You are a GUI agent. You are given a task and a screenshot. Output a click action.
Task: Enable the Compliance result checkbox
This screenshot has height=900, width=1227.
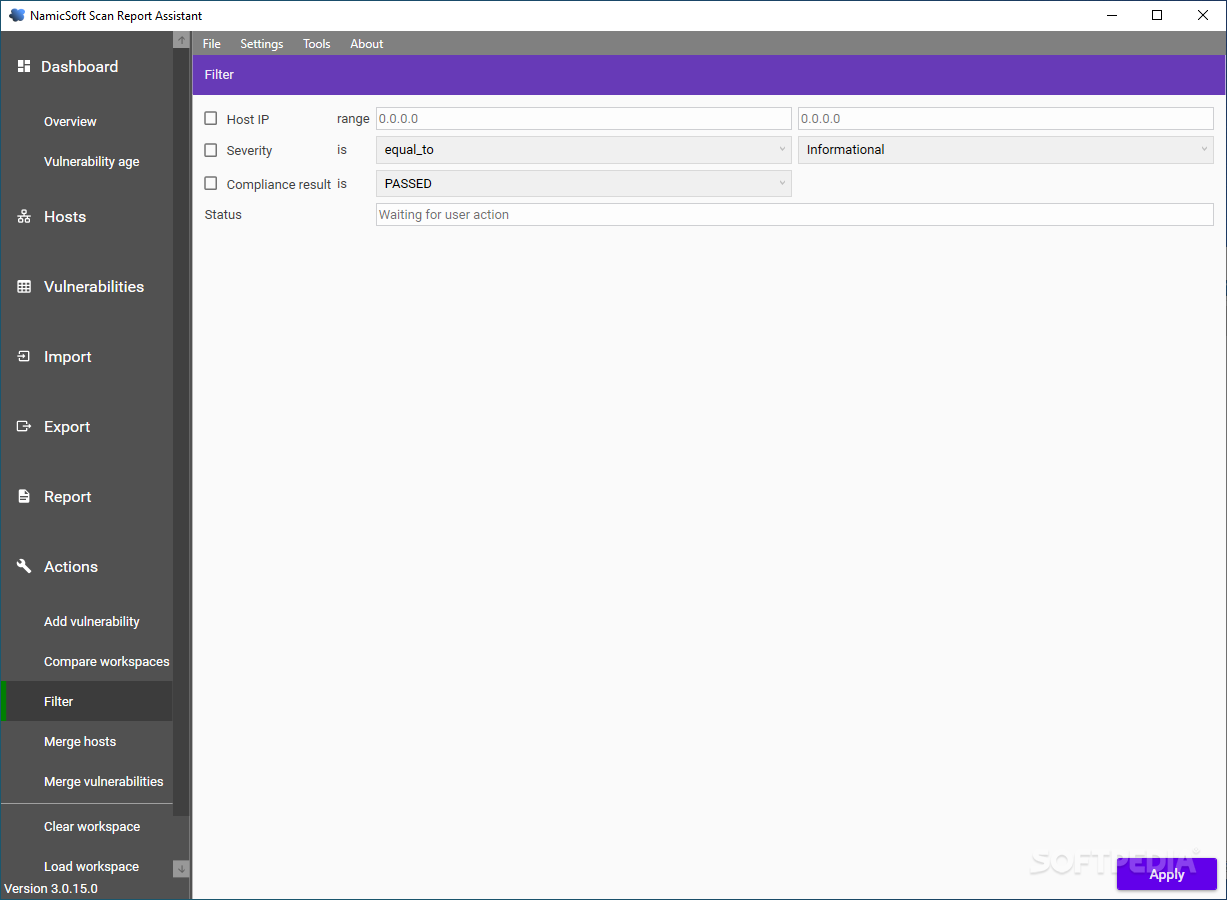pyautogui.click(x=210, y=183)
